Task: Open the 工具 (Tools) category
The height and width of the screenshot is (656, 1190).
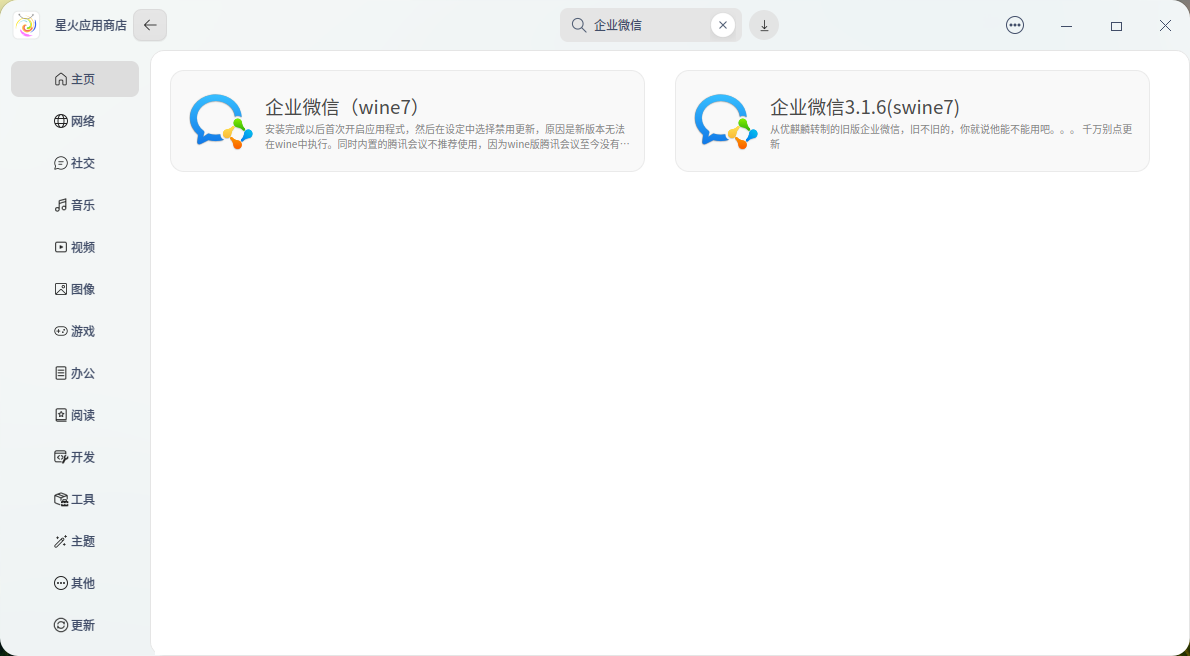Action: pos(74,499)
